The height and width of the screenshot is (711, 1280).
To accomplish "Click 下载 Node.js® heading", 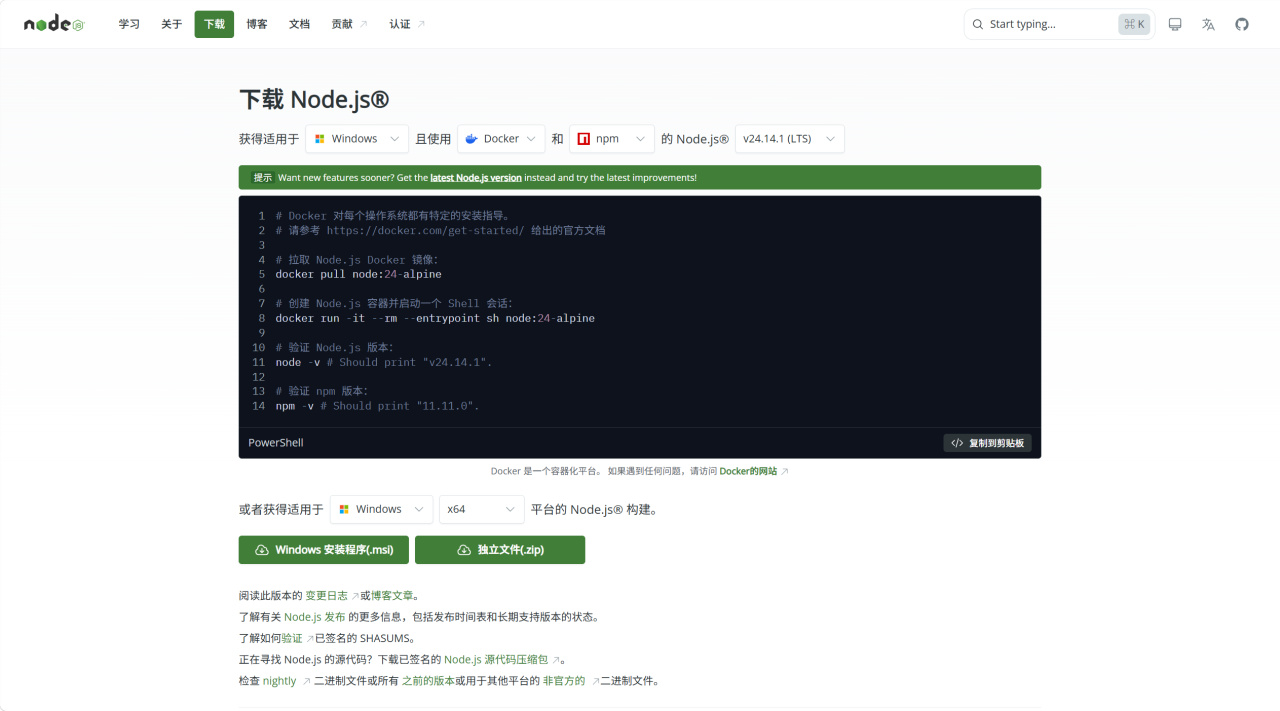I will [314, 99].
